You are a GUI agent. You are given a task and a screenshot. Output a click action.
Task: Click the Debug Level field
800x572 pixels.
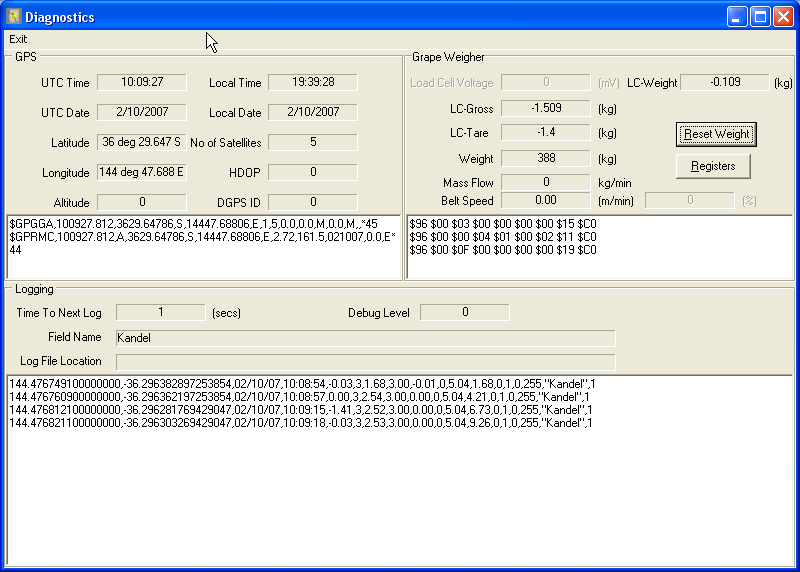(x=464, y=313)
